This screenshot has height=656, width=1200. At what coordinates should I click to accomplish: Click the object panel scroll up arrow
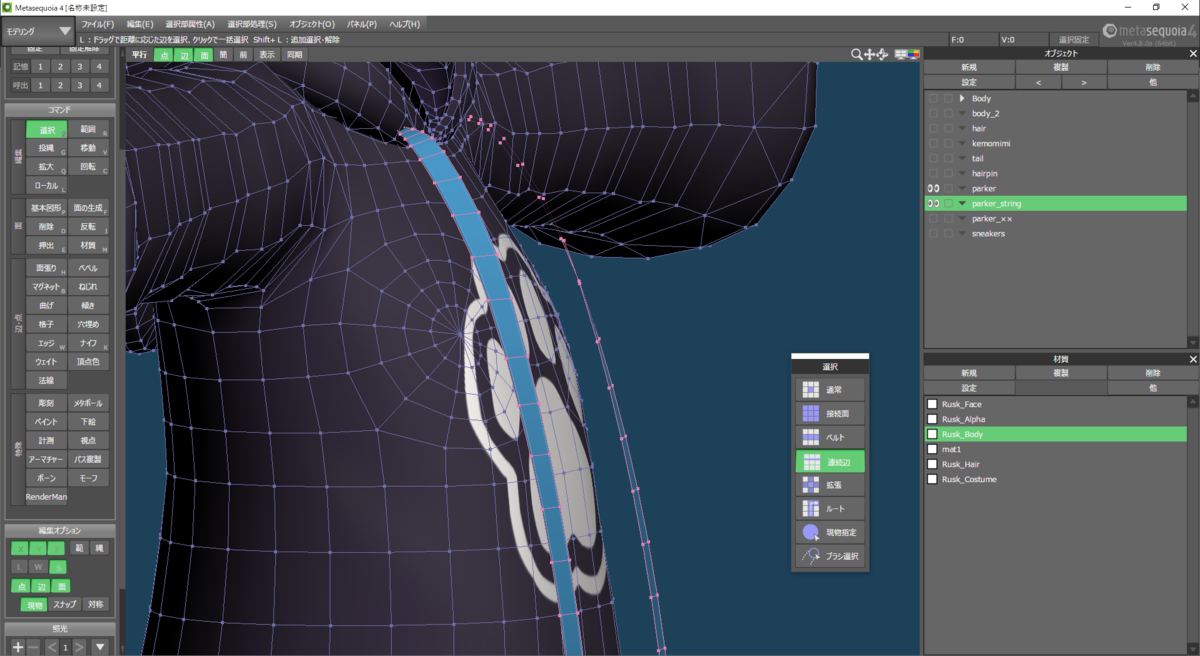tap(1193, 97)
